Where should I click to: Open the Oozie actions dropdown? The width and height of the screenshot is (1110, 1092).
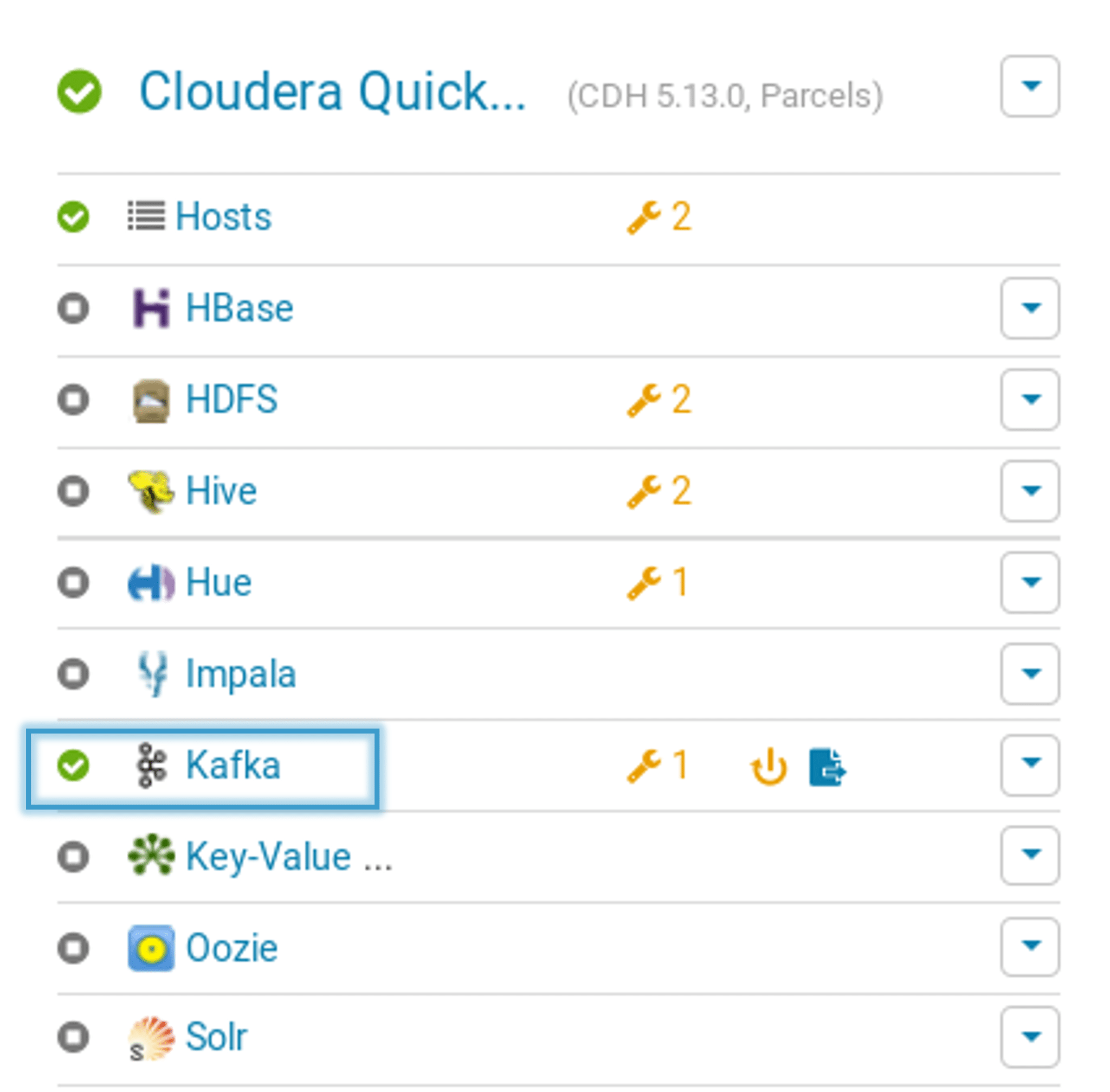pyautogui.click(x=1030, y=946)
